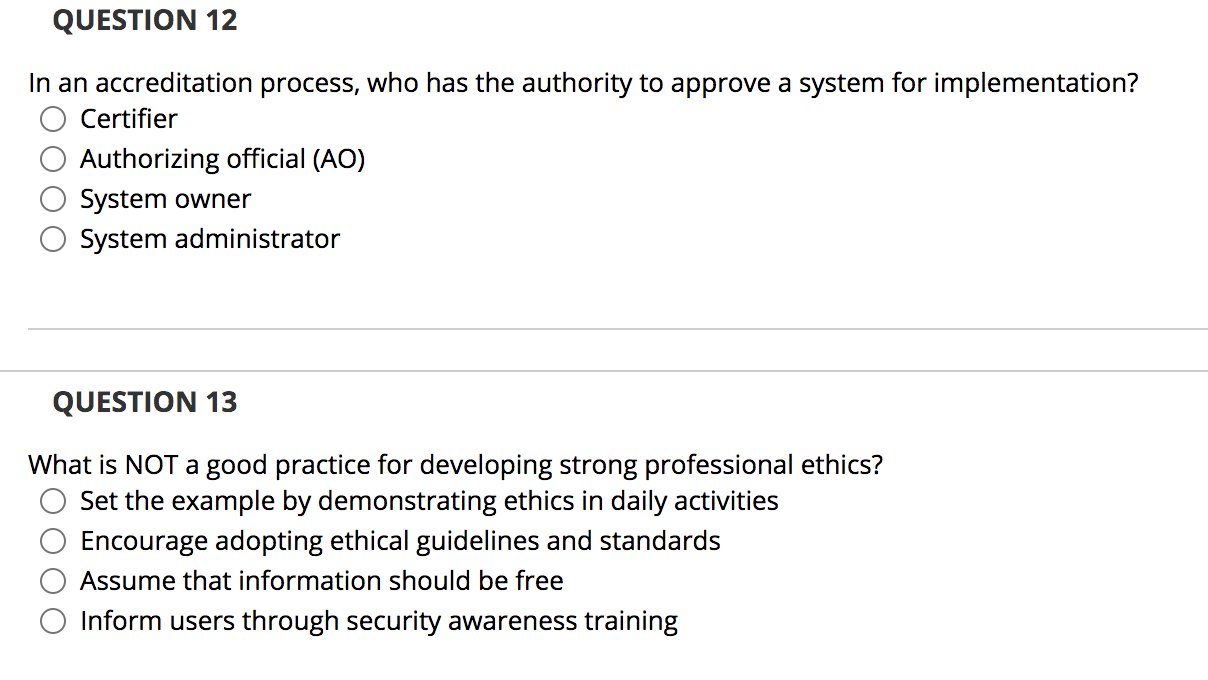Click the 'Certifier' answer label text
This screenshot has width=1208, height=680.
tap(129, 119)
